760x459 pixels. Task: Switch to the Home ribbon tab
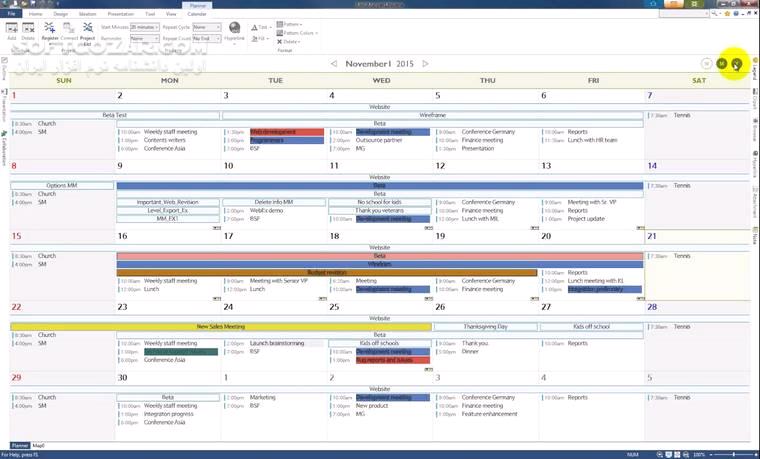35,14
